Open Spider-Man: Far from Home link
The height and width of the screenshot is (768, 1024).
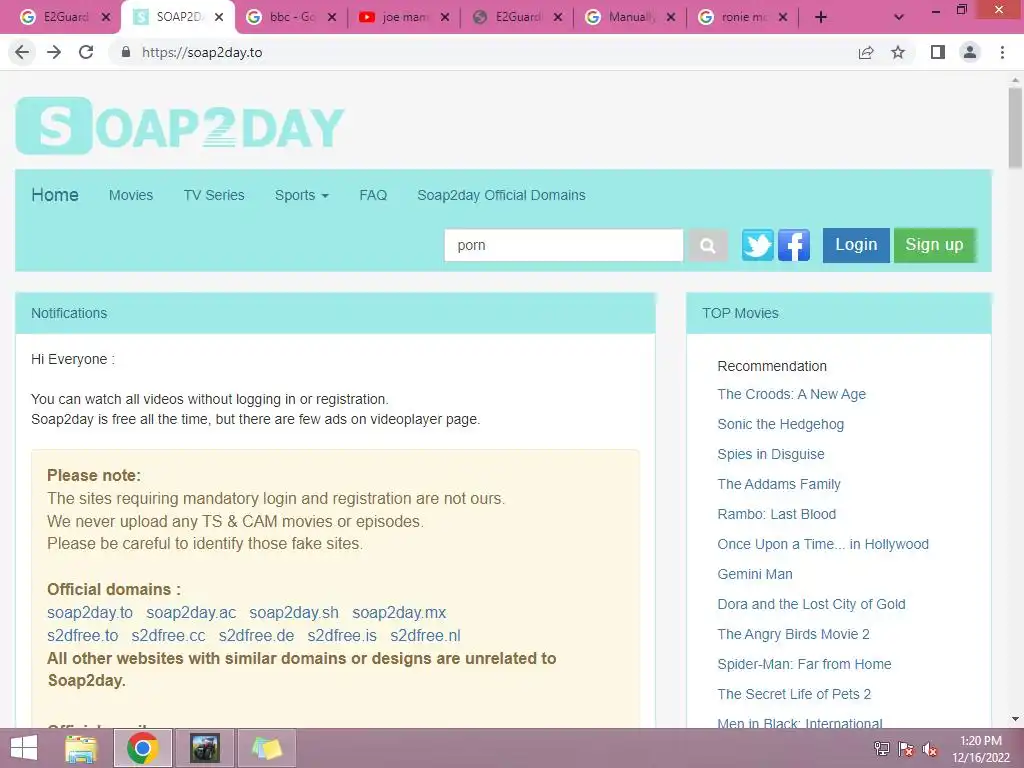804,665
